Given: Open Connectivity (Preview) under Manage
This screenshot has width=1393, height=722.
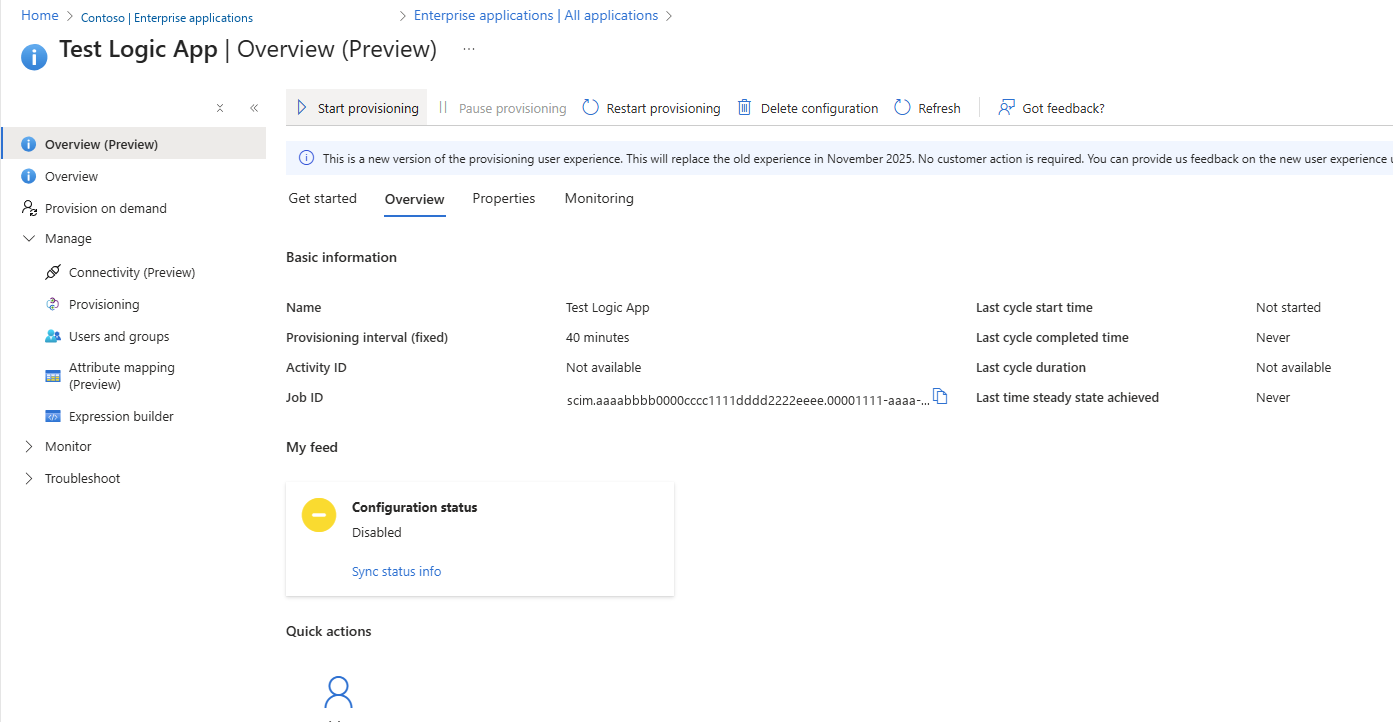Looking at the screenshot, I should coord(134,272).
